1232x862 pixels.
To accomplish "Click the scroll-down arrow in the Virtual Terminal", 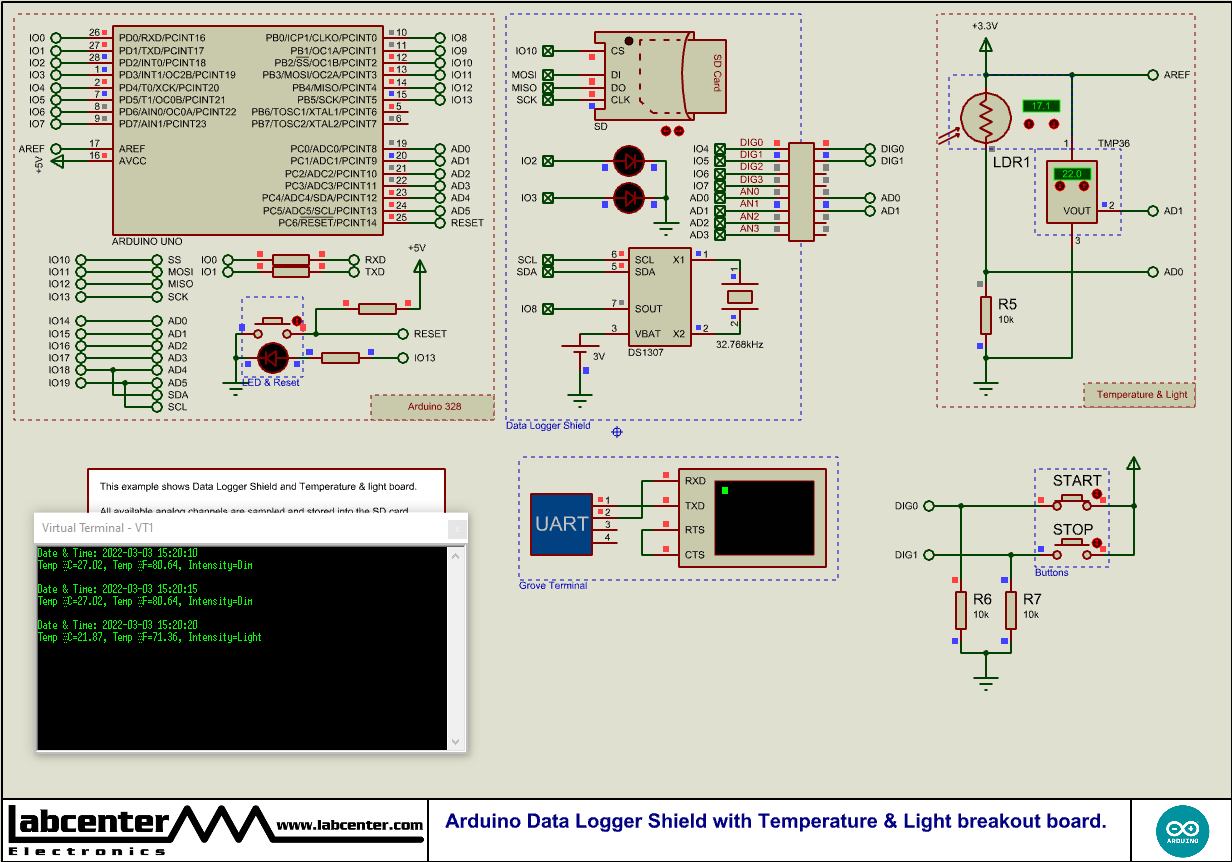I will coord(455,743).
